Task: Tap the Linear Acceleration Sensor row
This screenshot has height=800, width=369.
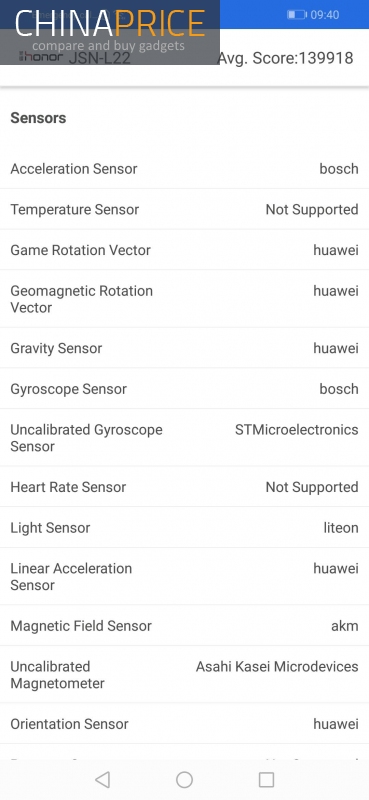Action: [184, 577]
